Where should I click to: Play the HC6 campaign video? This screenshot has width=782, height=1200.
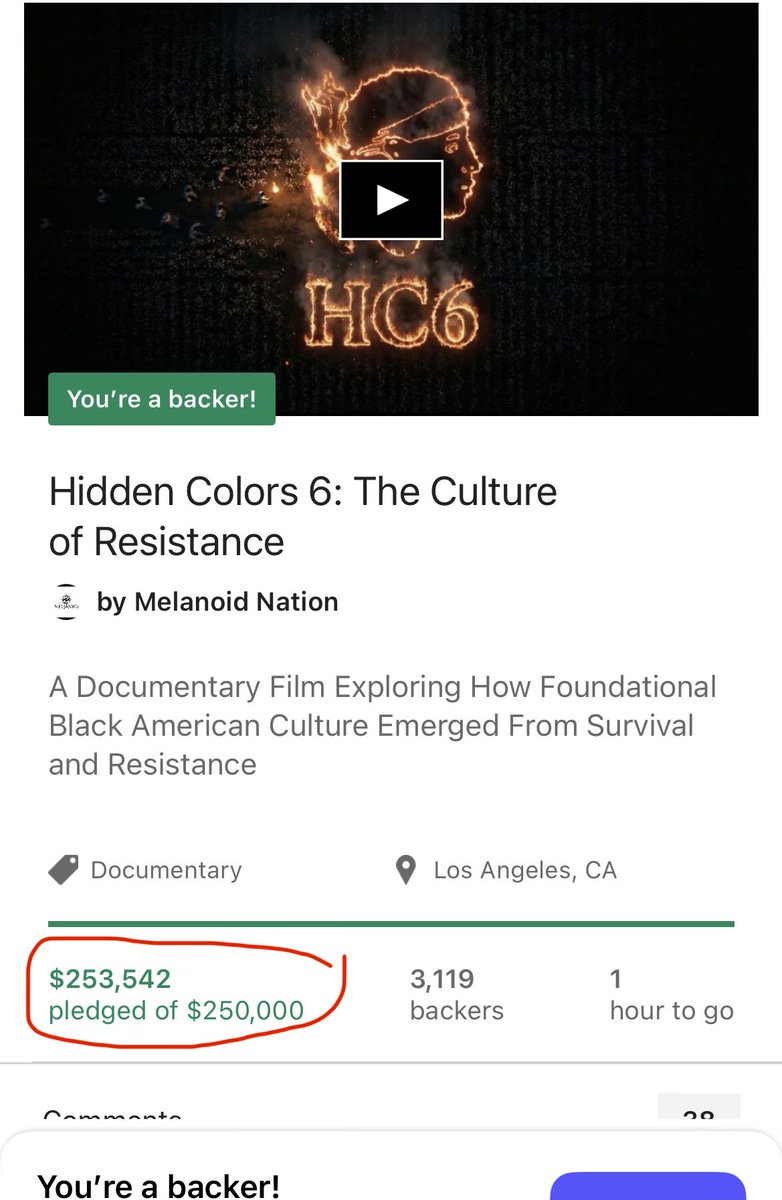coord(391,200)
